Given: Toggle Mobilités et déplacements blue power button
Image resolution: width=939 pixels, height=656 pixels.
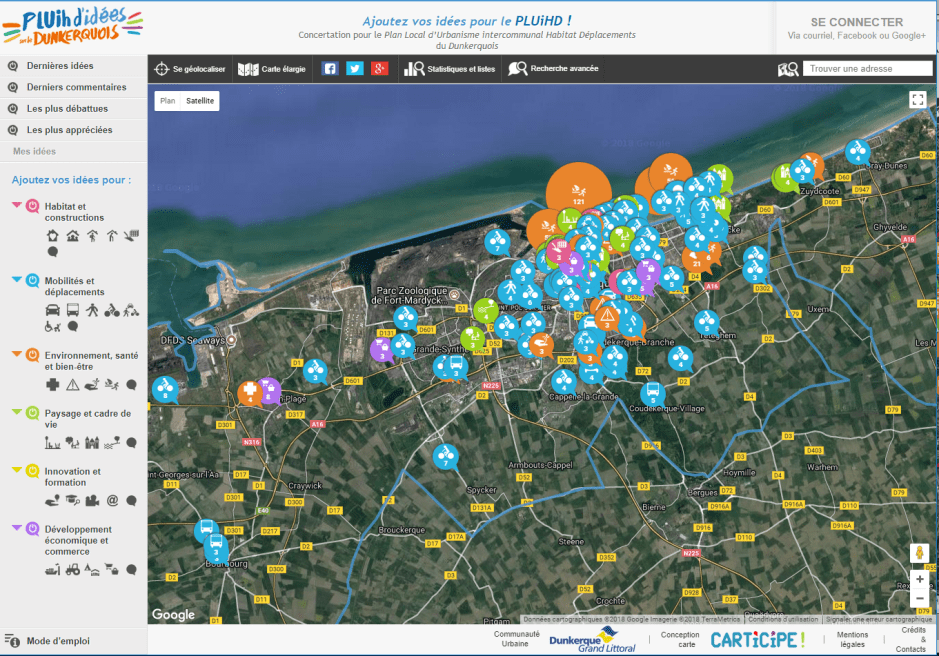Looking at the screenshot, I should click(32, 281).
